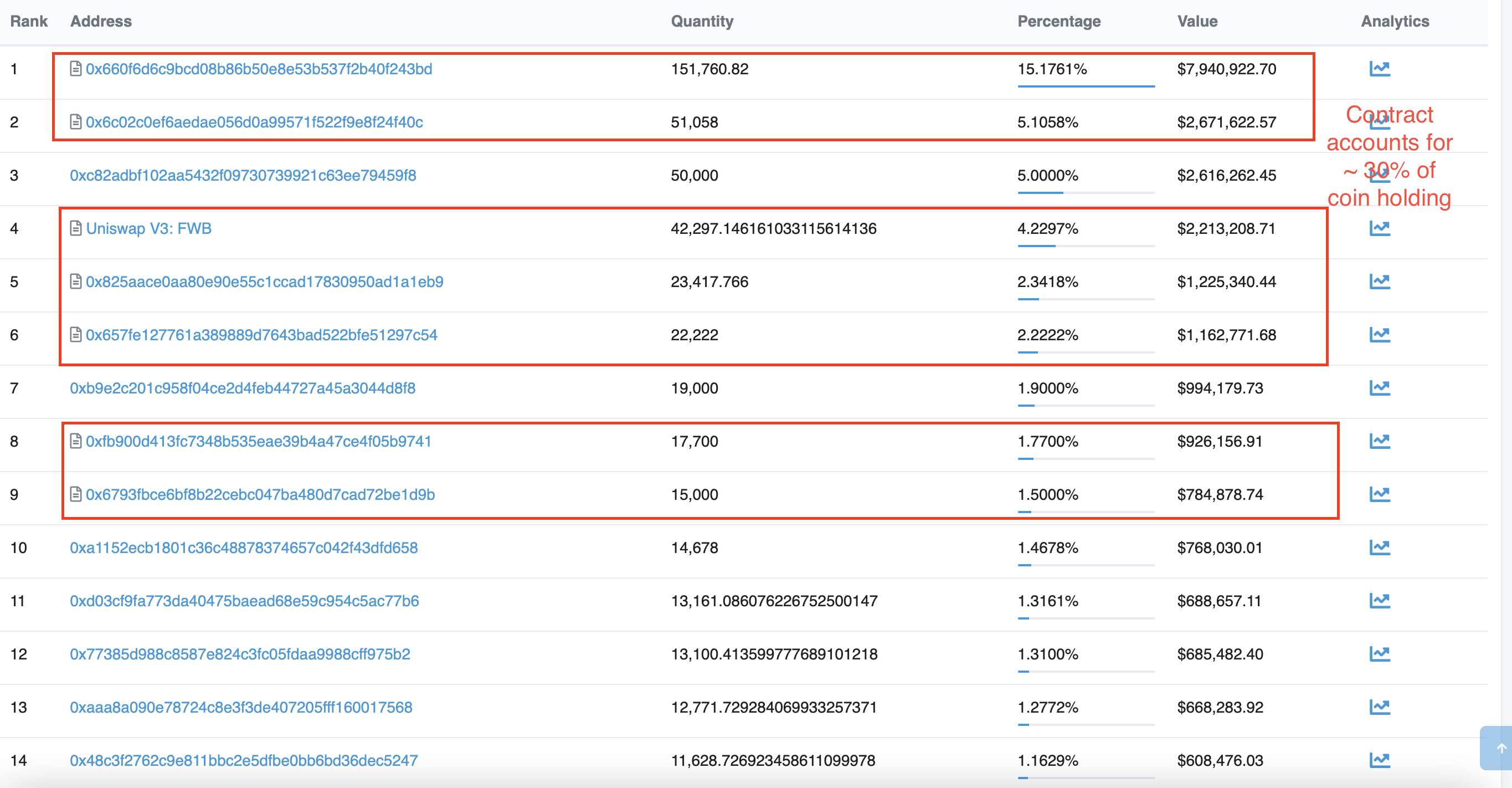
Task: Open address 0x6c02c0ef6aedae rank 2 link
Action: 254,122
